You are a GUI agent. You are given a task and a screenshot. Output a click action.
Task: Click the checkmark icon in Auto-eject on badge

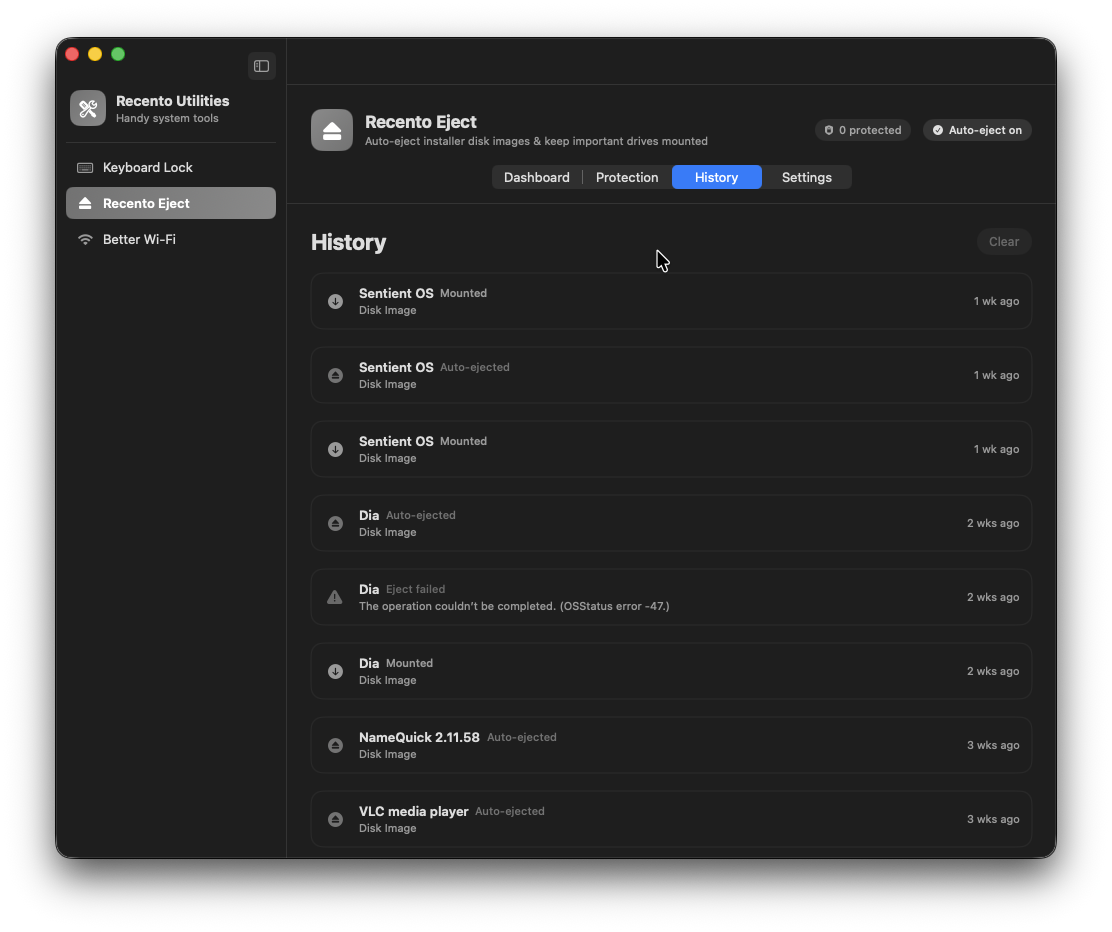(938, 131)
